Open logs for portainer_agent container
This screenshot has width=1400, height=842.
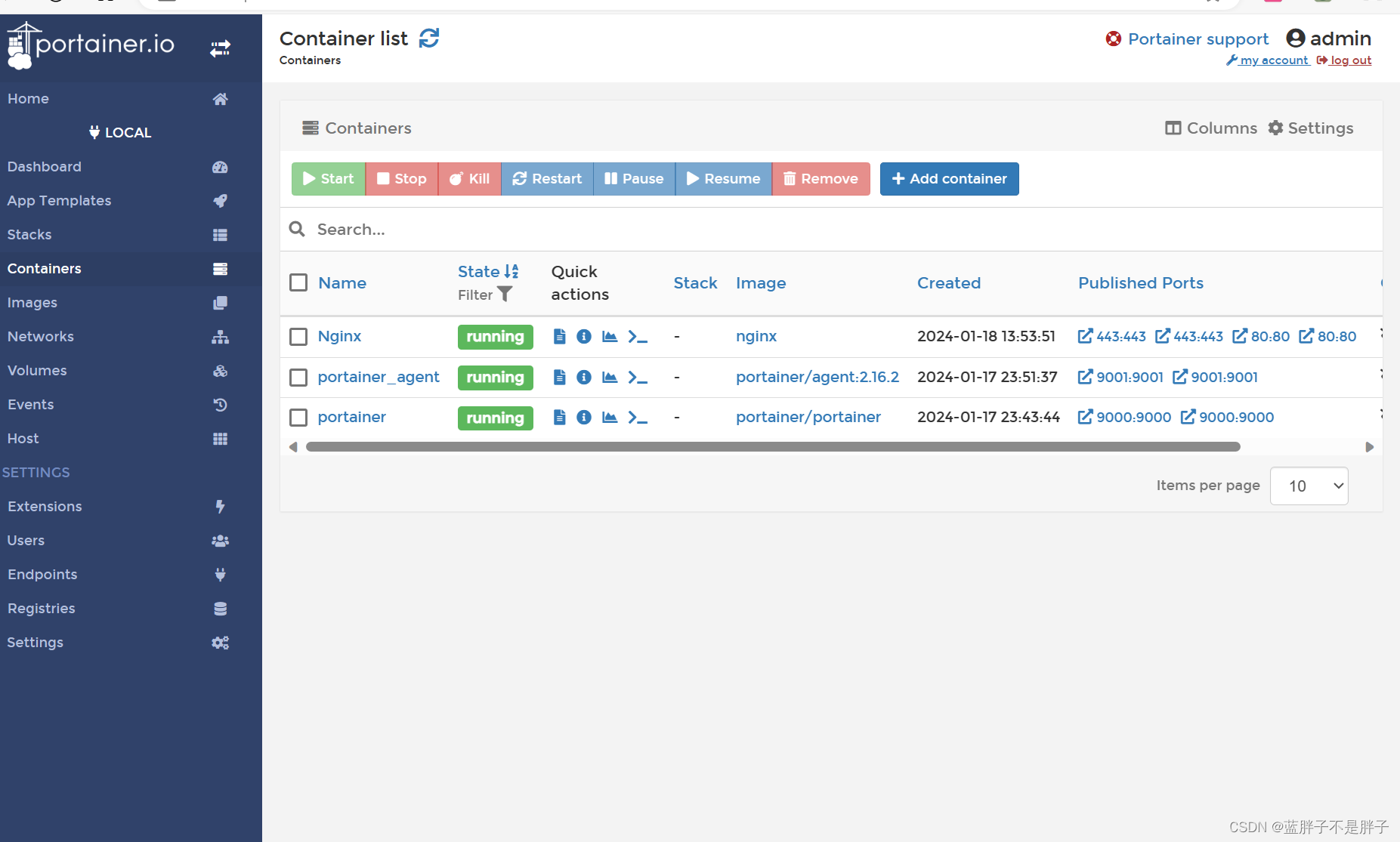click(x=559, y=377)
